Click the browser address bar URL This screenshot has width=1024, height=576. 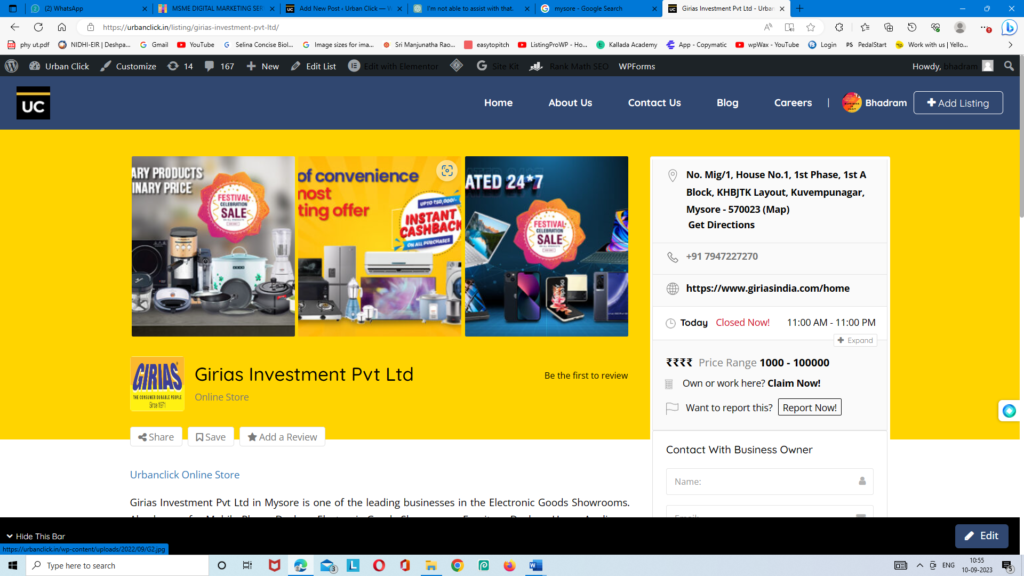(191, 27)
